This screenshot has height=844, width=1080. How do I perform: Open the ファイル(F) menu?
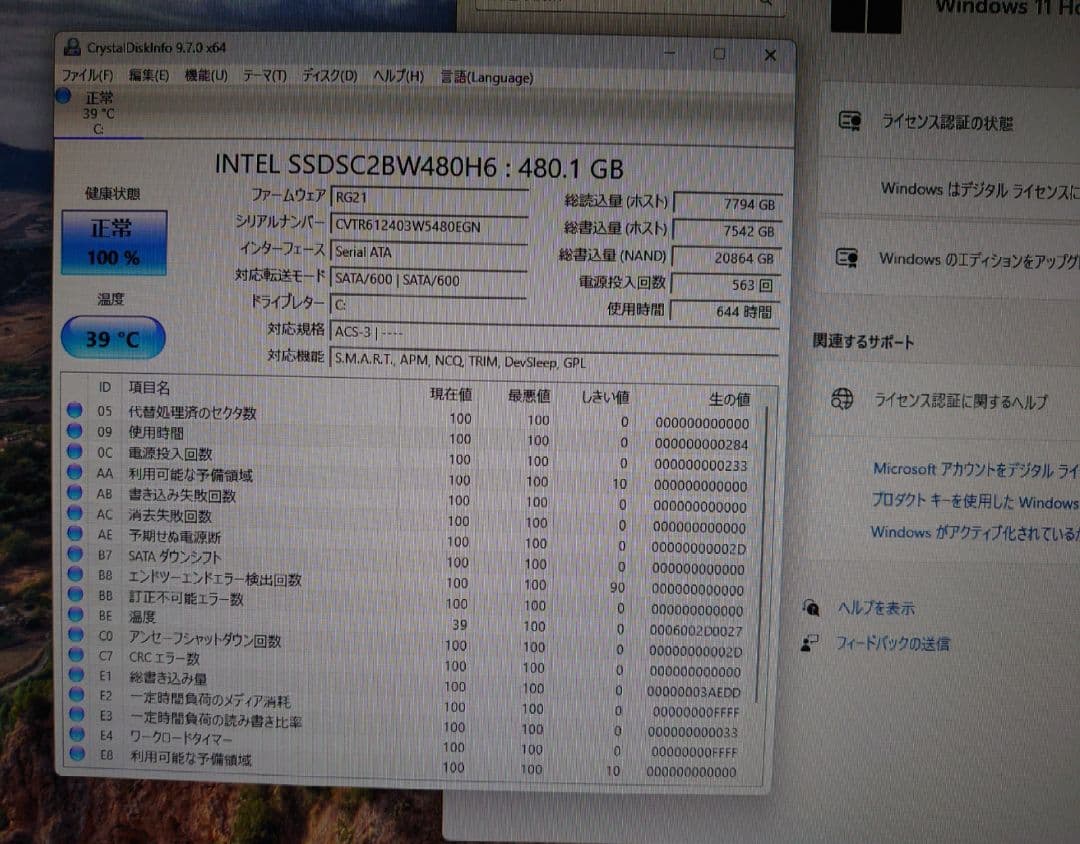[x=87, y=75]
